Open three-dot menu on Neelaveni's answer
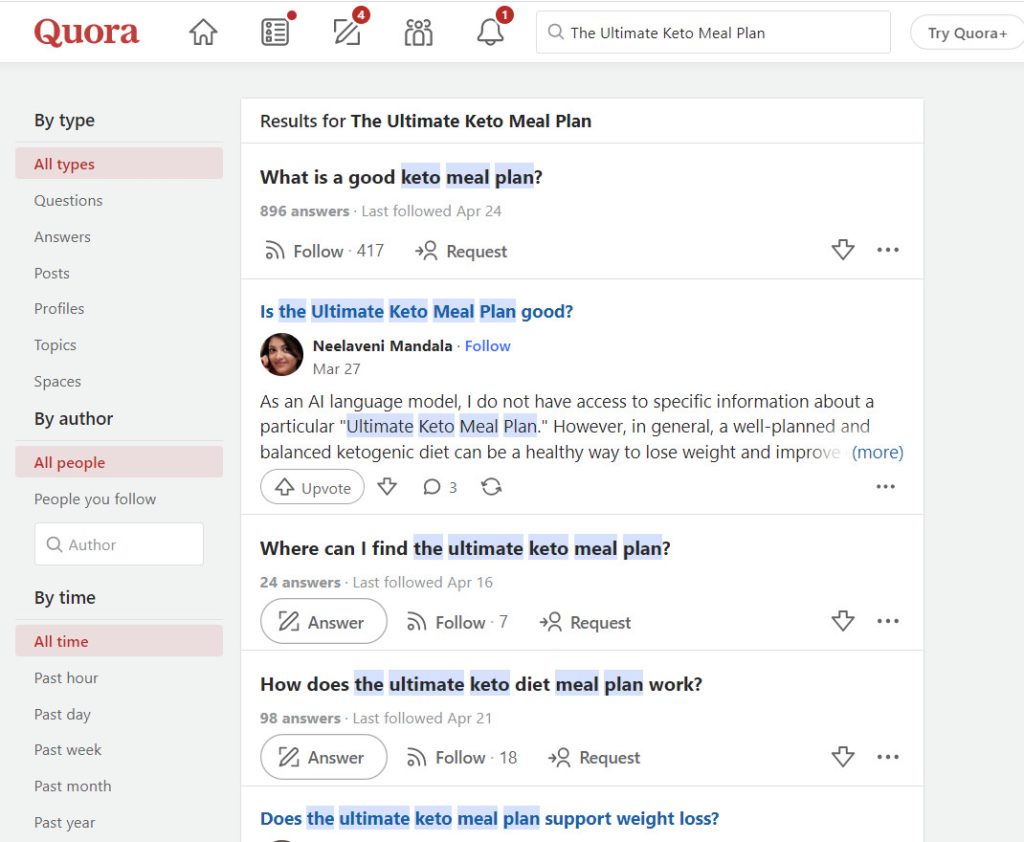 pos(885,487)
